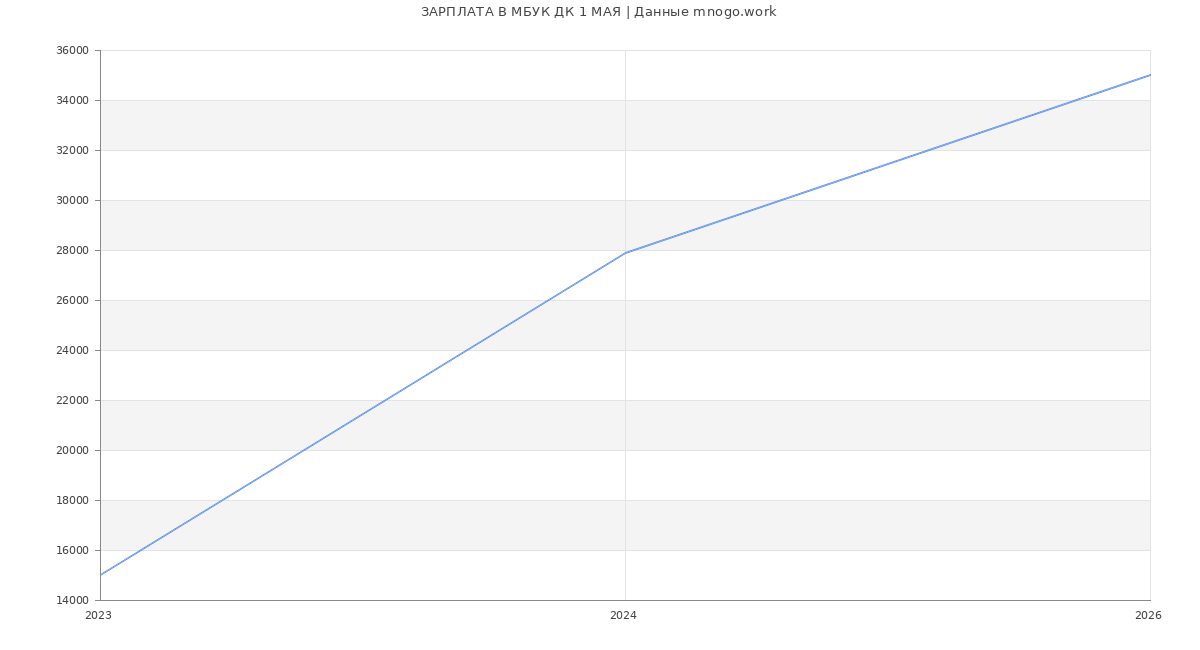
Task: Click the 34000 y-axis label
Action: click(72, 101)
